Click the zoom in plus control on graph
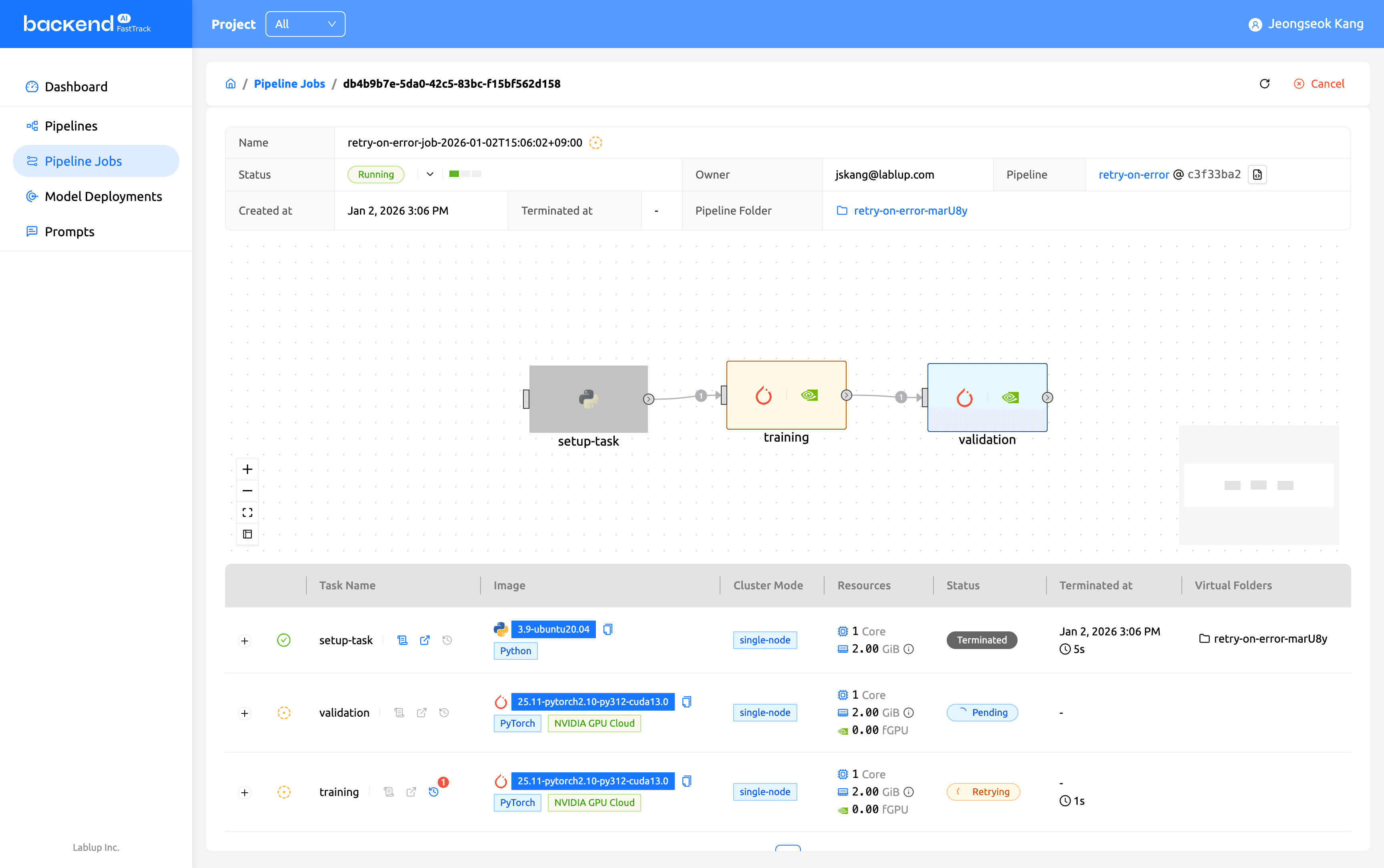Screen dimensions: 1384x868 point(247,469)
